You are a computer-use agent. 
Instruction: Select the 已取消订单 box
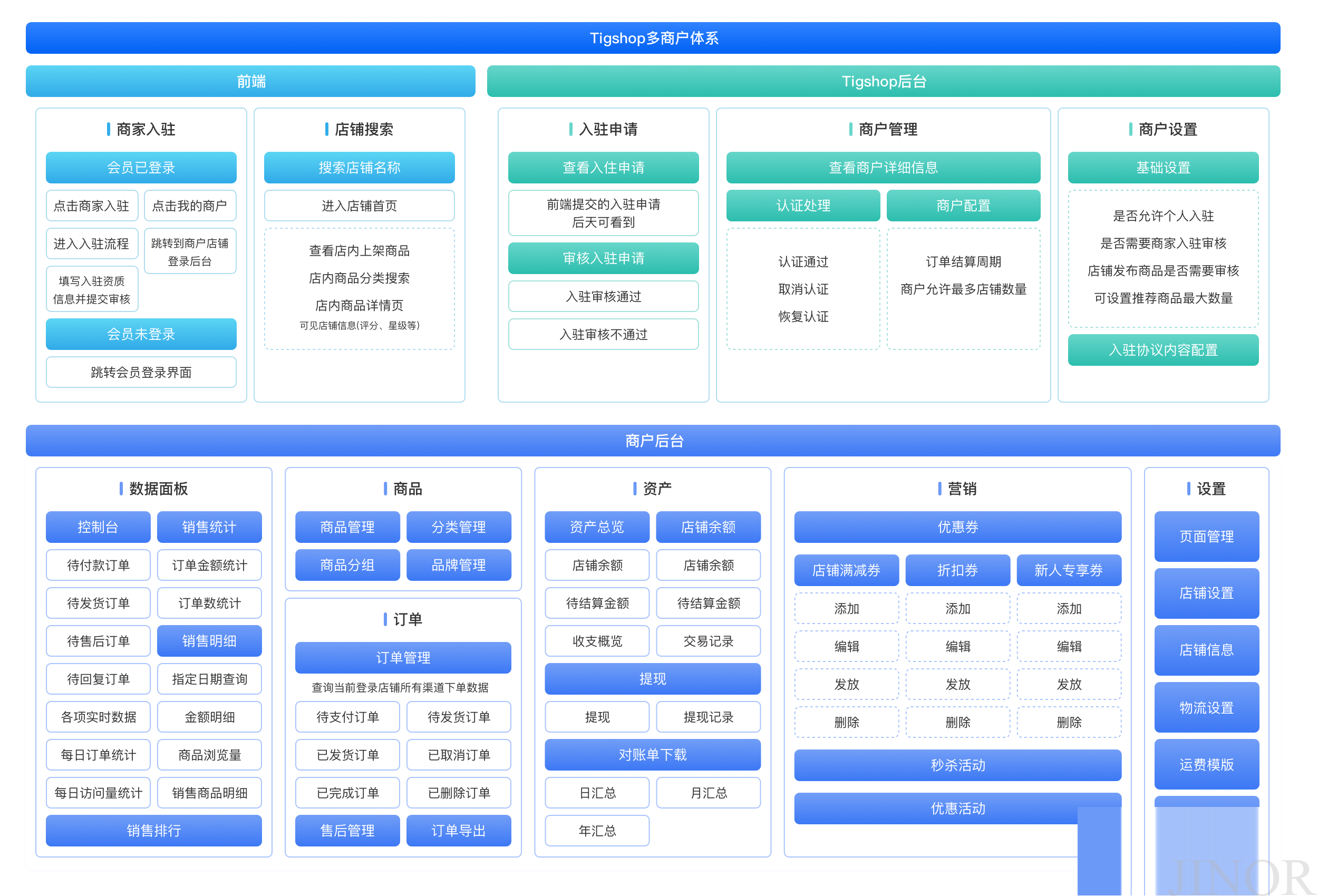pos(459,755)
